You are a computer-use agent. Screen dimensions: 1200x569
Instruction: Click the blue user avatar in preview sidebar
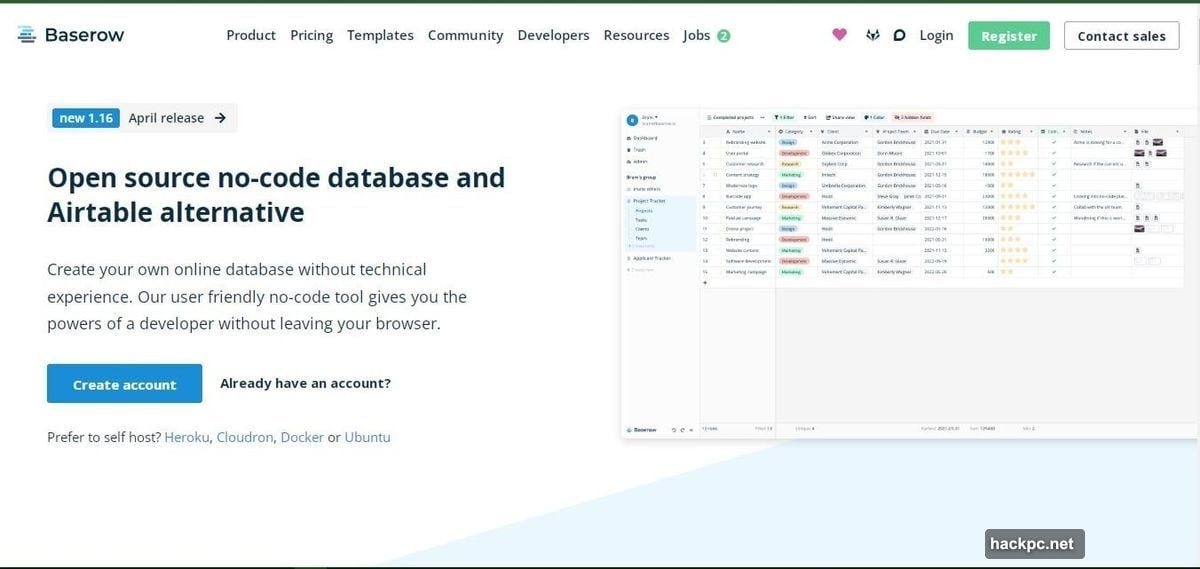point(632,119)
